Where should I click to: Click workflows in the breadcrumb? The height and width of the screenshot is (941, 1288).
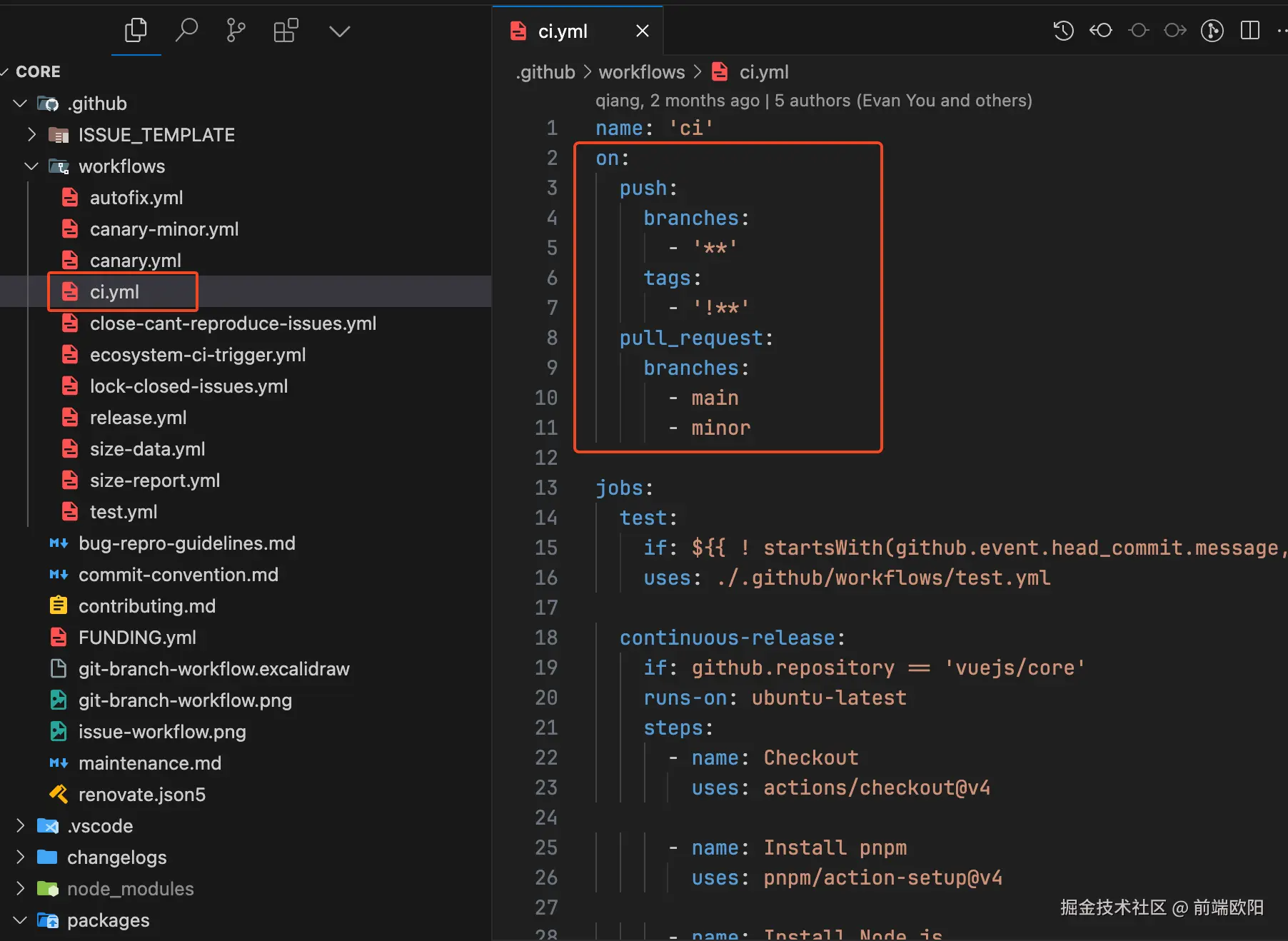(642, 72)
